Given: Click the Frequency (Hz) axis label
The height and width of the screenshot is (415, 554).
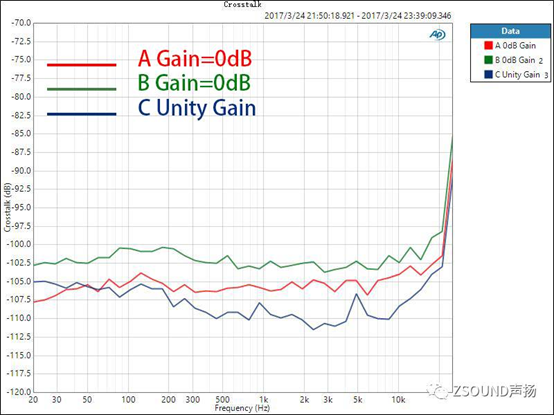Looking at the screenshot, I should click(242, 408).
